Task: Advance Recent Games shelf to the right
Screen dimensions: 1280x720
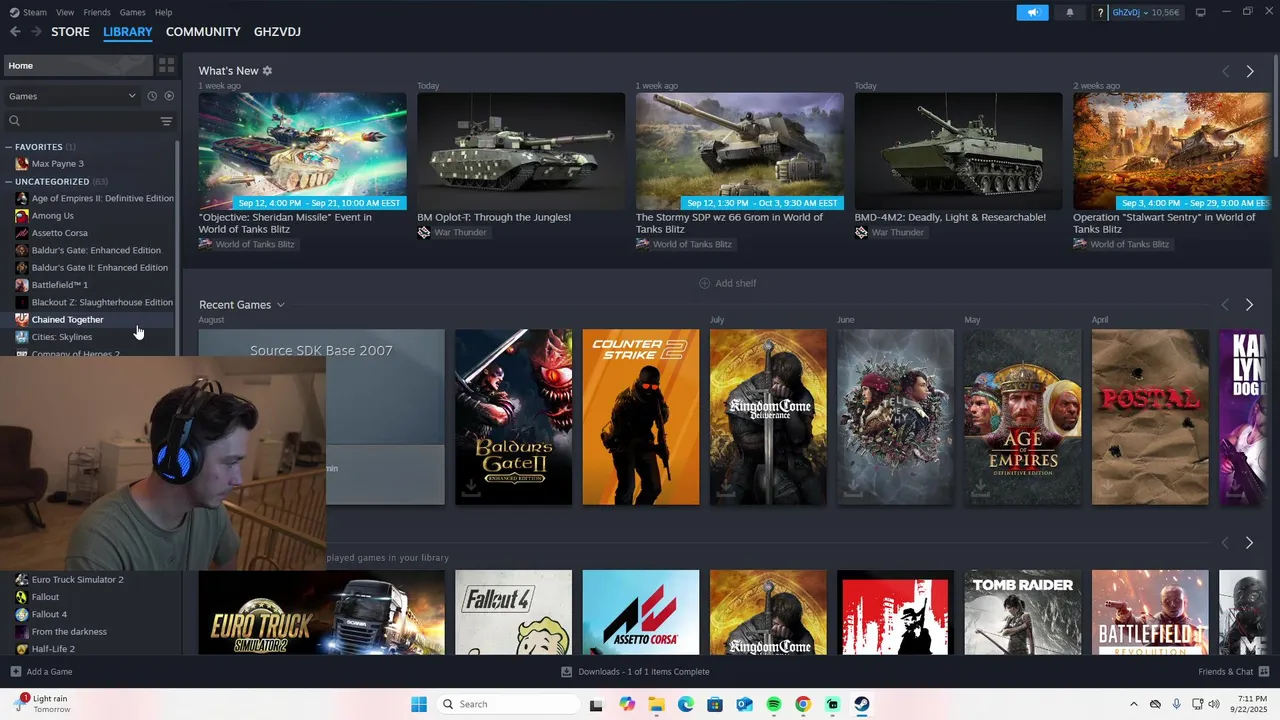Action: (1249, 304)
